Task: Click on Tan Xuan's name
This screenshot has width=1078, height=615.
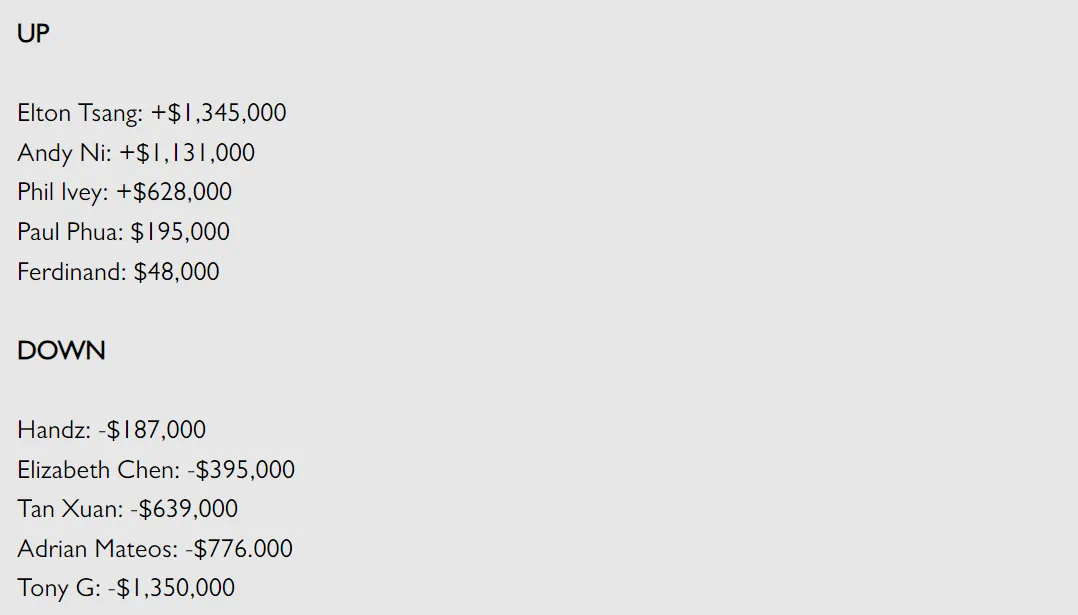Action: 68,509
